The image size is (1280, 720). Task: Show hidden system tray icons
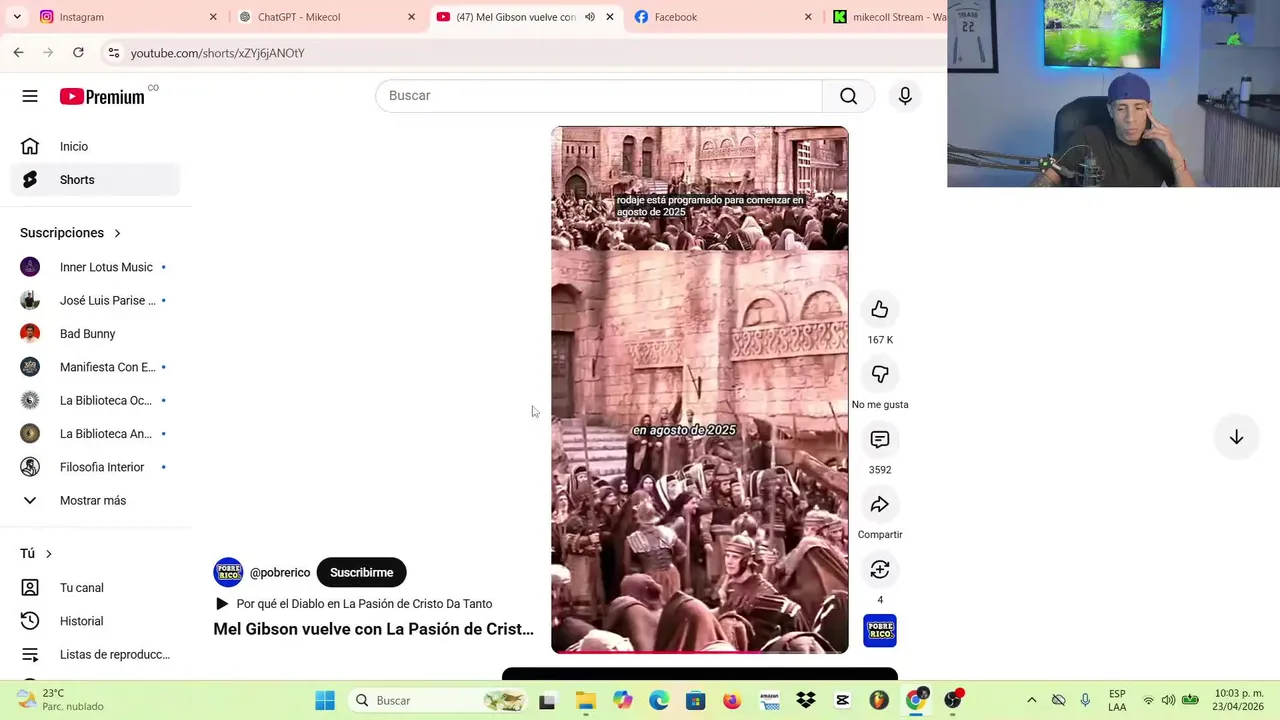click(x=1032, y=700)
